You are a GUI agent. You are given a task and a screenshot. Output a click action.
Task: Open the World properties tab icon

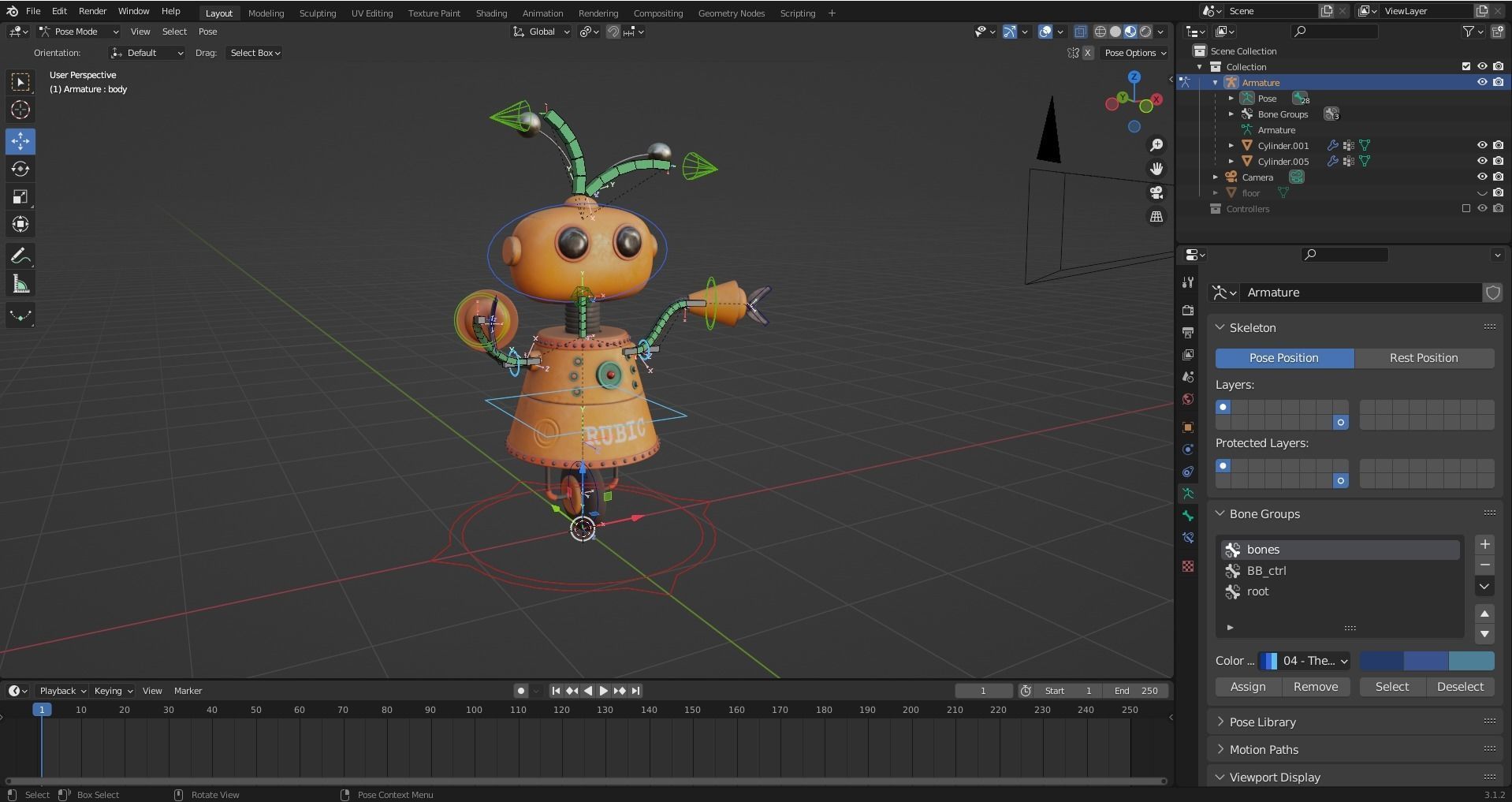[1188, 399]
